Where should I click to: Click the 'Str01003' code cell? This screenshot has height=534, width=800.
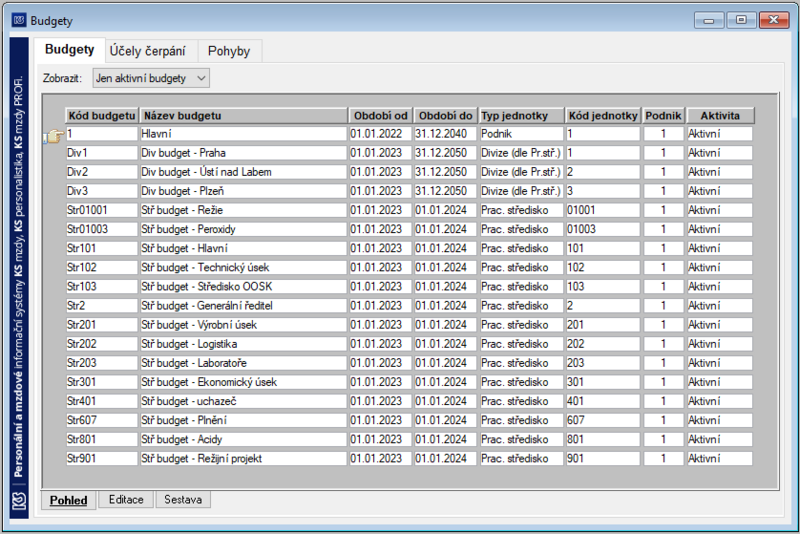(102, 230)
